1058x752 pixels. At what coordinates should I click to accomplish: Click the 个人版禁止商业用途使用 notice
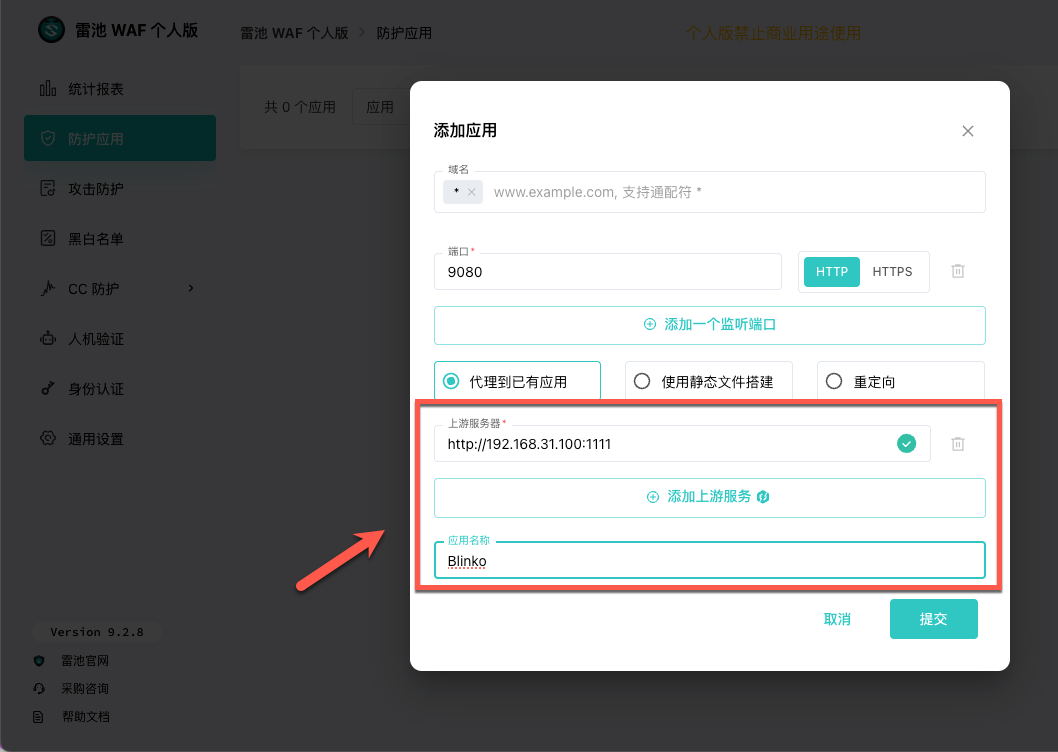773,33
